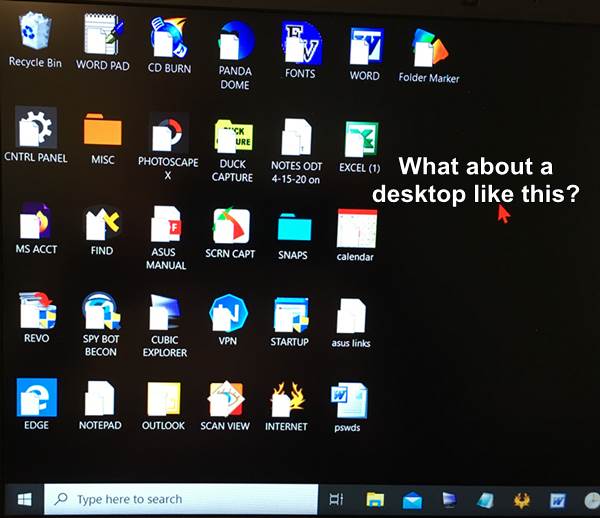Click the Type here to search box

tap(181, 499)
